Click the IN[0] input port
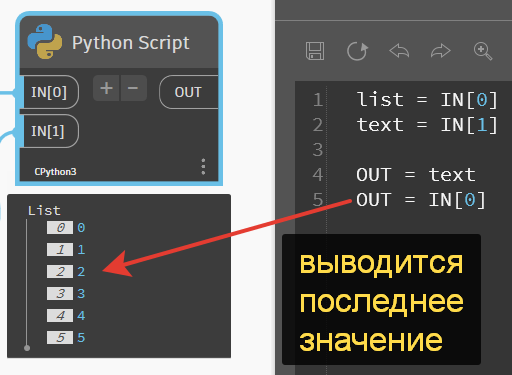This screenshot has height=375, width=512. click(x=49, y=92)
